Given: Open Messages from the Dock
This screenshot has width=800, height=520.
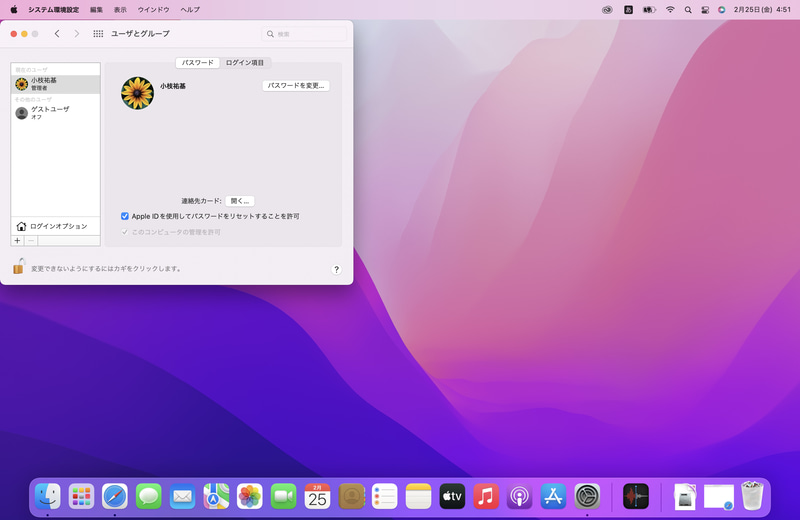Looking at the screenshot, I should click(x=148, y=496).
